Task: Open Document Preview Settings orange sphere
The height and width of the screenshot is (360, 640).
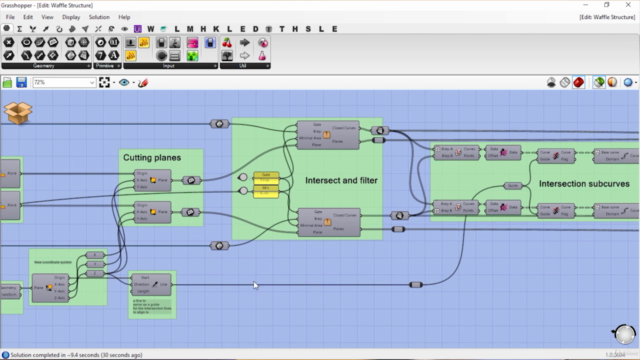Action: click(612, 82)
